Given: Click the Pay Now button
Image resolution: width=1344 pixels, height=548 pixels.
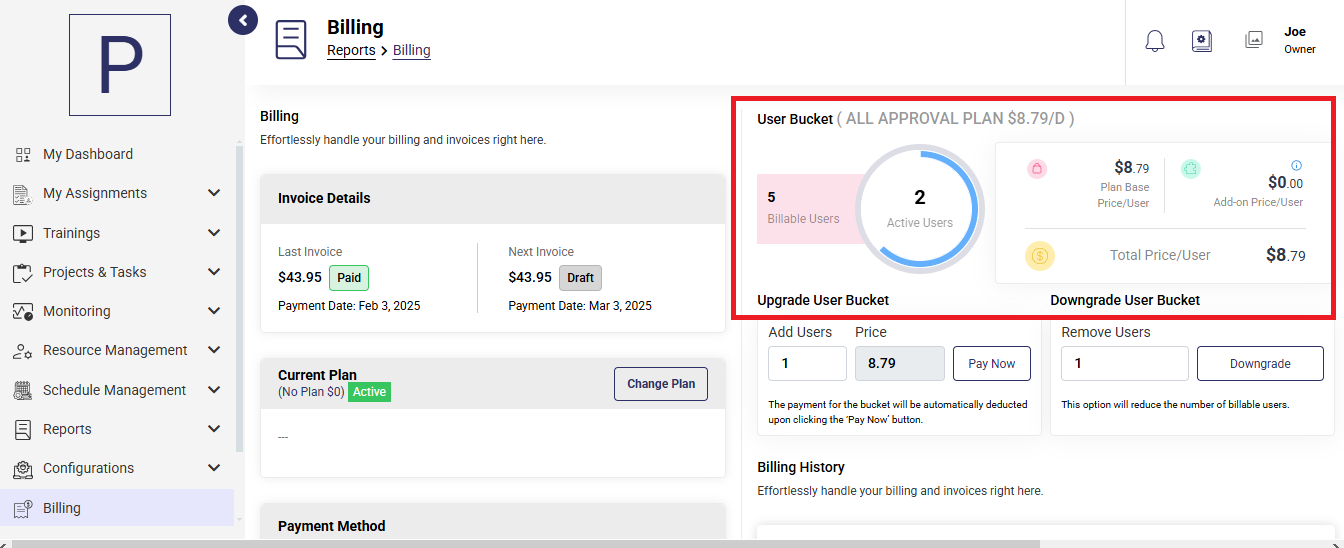Looking at the screenshot, I should pos(992,364).
